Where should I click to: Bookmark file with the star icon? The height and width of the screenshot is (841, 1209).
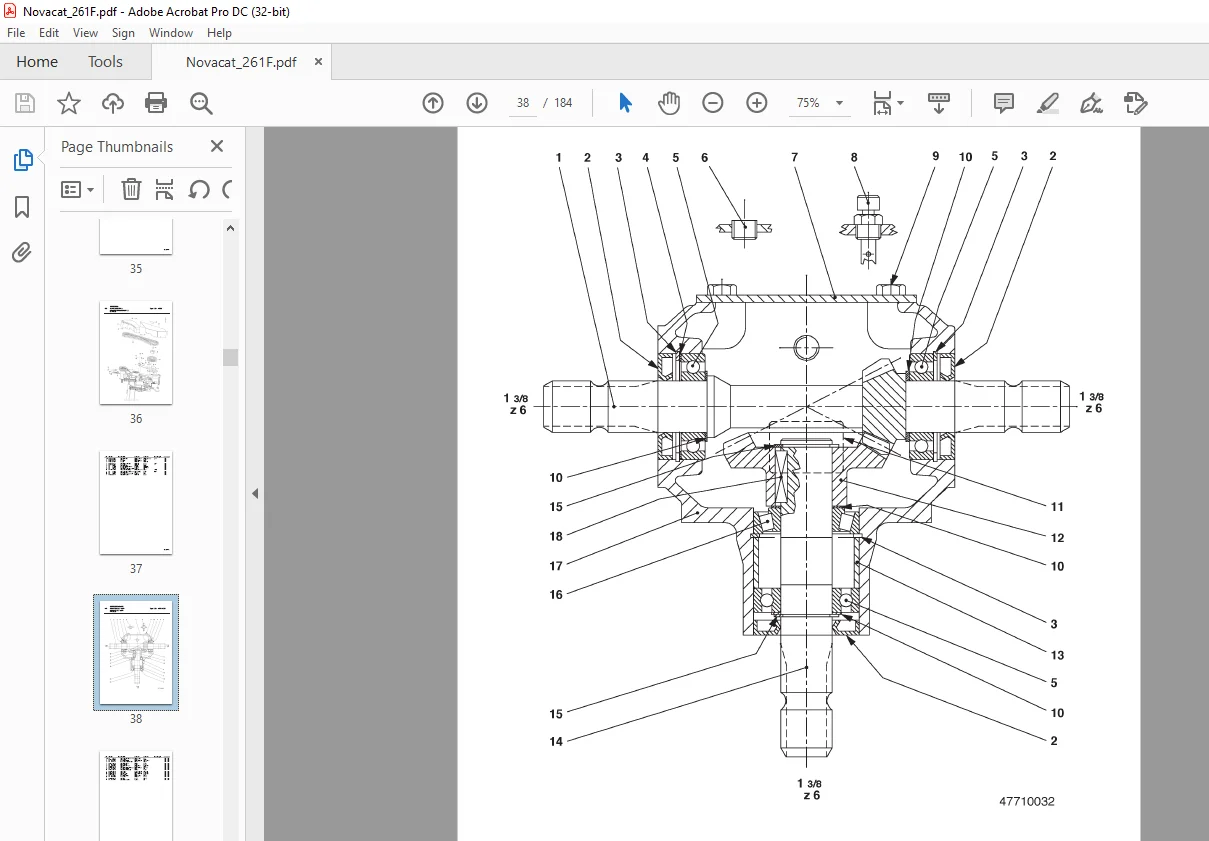pos(69,103)
